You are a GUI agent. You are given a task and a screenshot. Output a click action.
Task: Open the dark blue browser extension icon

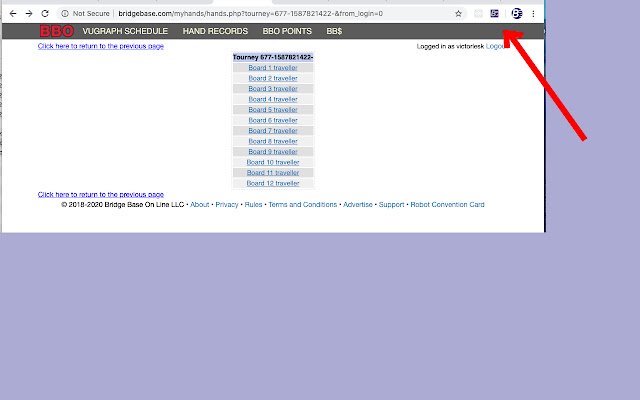(x=494, y=13)
